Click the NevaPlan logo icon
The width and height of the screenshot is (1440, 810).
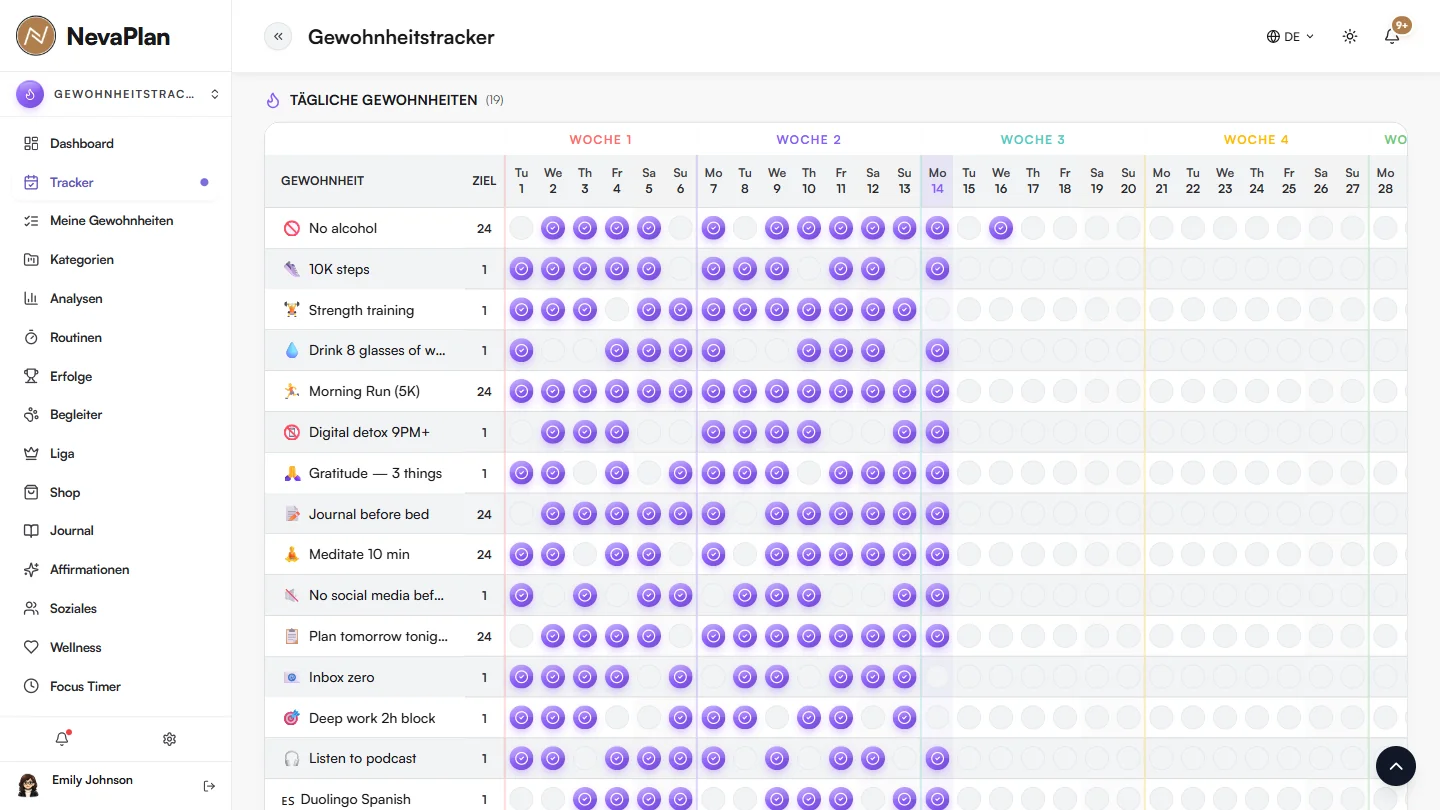pyautogui.click(x=36, y=36)
